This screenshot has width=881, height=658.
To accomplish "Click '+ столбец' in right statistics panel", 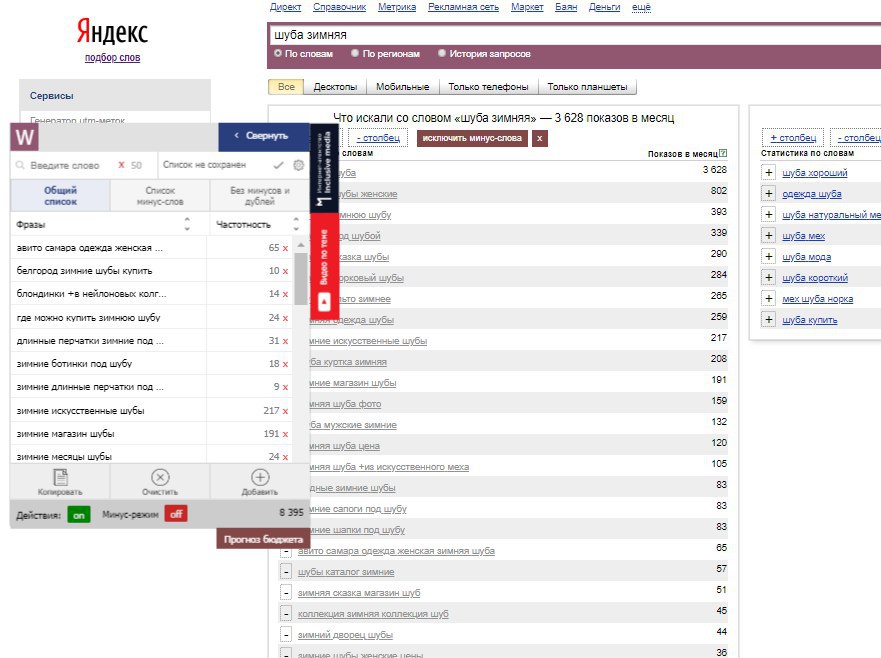I will pos(793,138).
